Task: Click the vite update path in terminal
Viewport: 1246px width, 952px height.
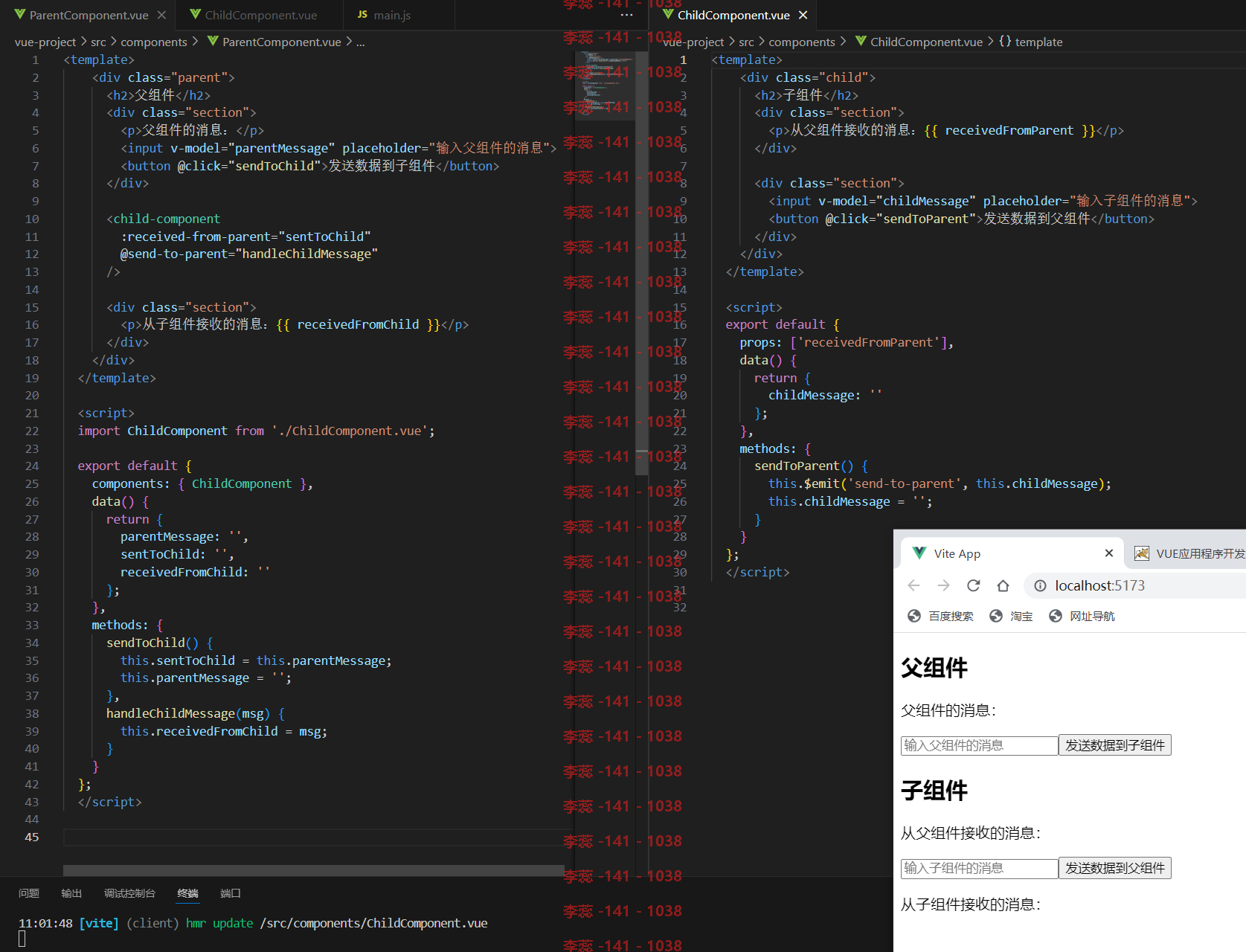Action: [x=373, y=923]
